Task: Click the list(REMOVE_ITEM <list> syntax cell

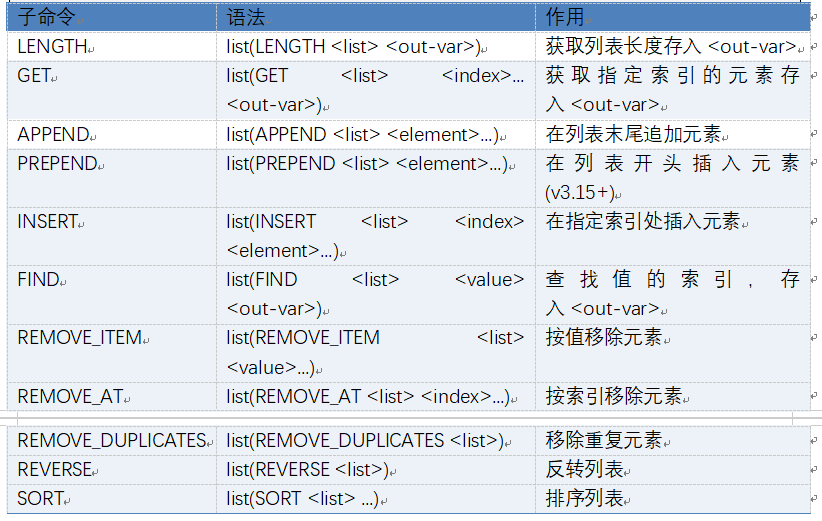Action: tap(376, 353)
